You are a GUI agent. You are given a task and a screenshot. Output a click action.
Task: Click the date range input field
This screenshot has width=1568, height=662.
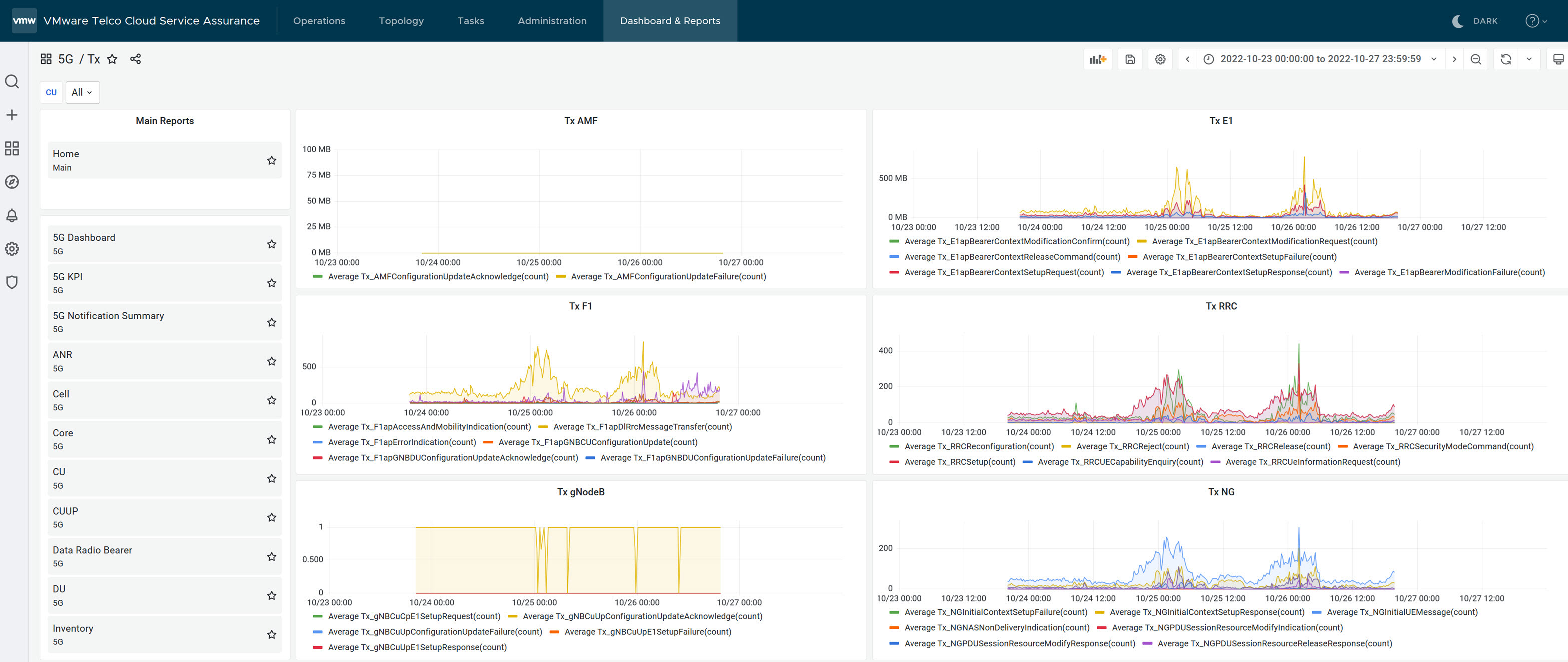click(1320, 58)
